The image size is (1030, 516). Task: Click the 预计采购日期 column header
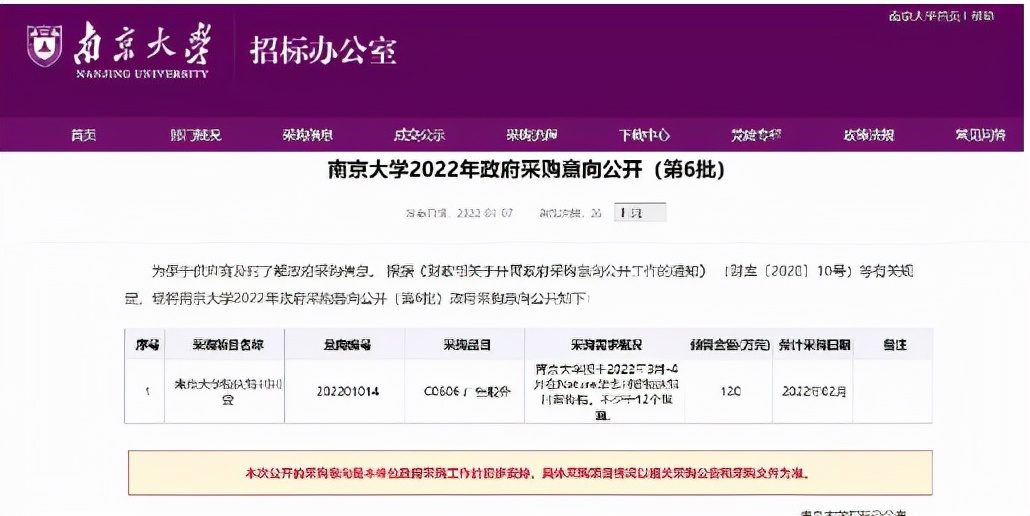815,345
